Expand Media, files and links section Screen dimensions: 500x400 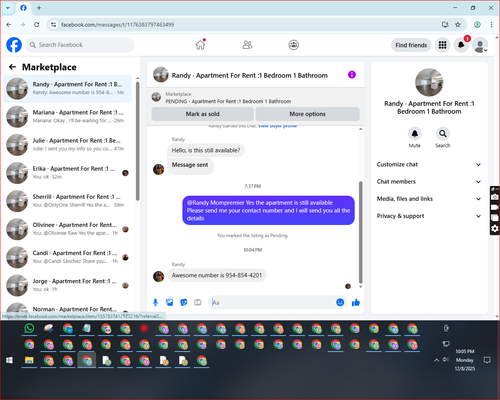[429, 199]
